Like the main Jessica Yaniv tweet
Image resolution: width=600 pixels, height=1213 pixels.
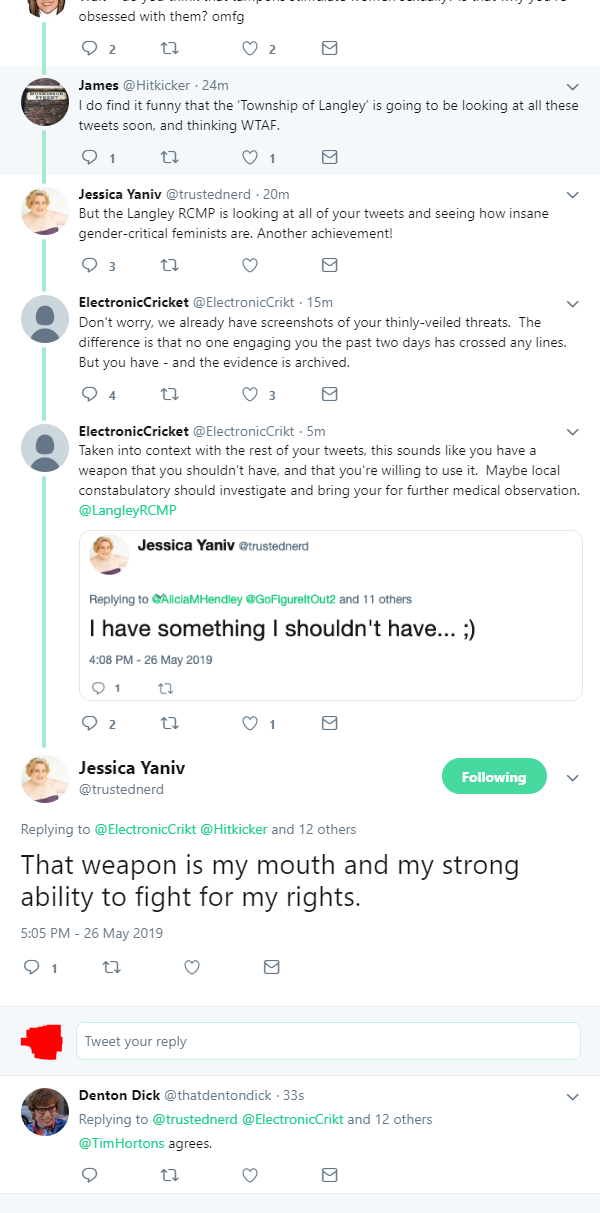pos(192,967)
